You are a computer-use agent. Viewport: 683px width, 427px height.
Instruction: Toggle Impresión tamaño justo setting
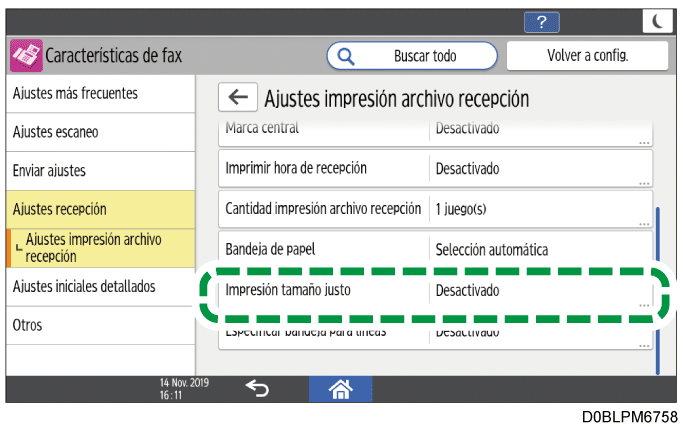coord(435,291)
